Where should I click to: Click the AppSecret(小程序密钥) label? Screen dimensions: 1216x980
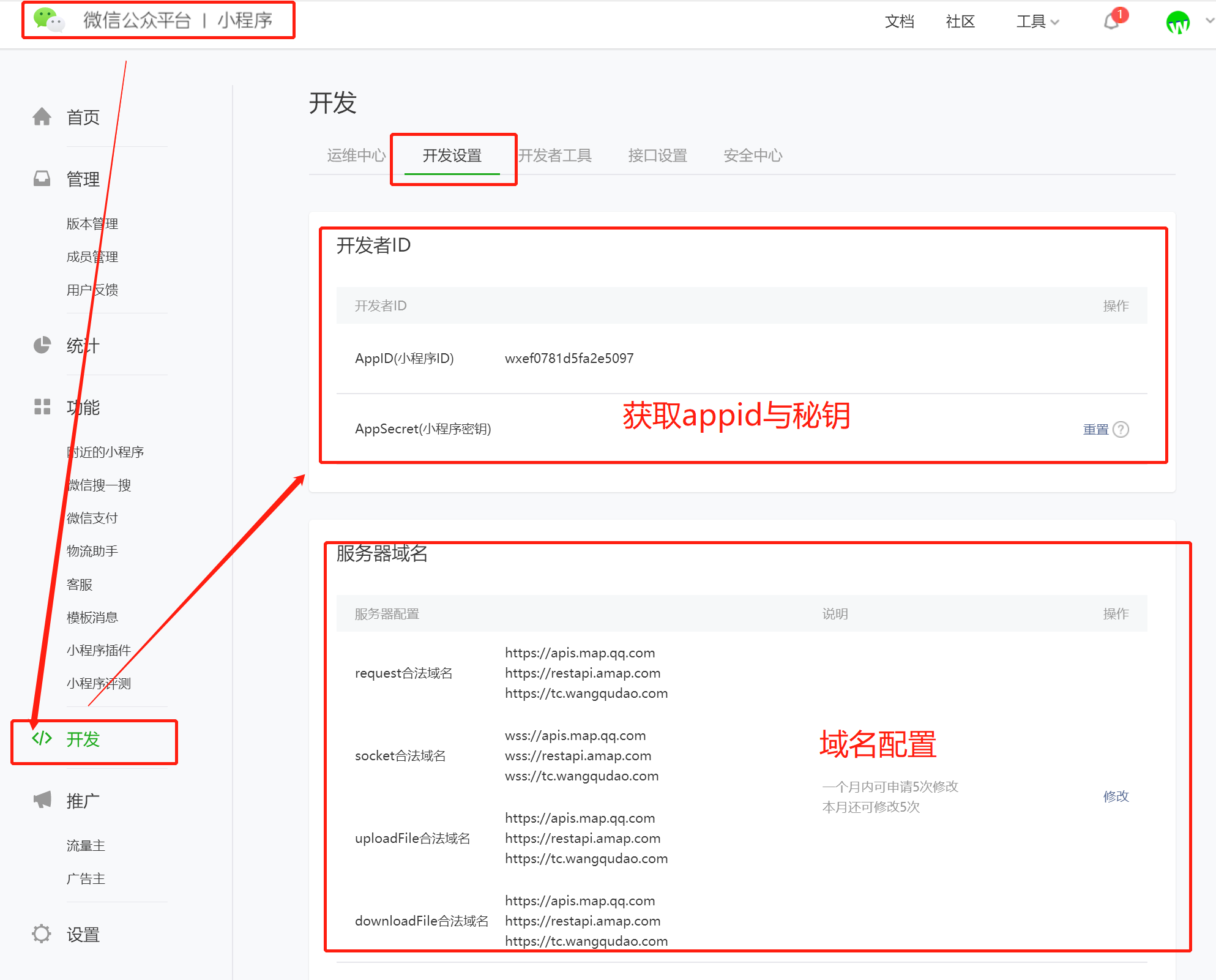point(423,428)
